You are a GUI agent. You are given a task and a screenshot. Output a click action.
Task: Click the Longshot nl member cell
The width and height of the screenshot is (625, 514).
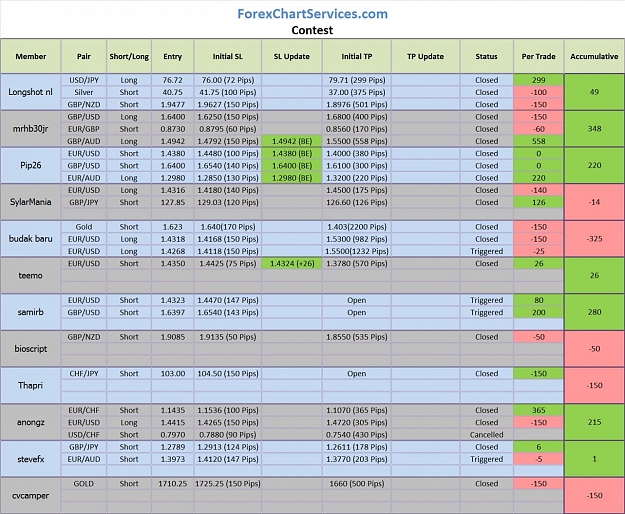click(x=31, y=92)
